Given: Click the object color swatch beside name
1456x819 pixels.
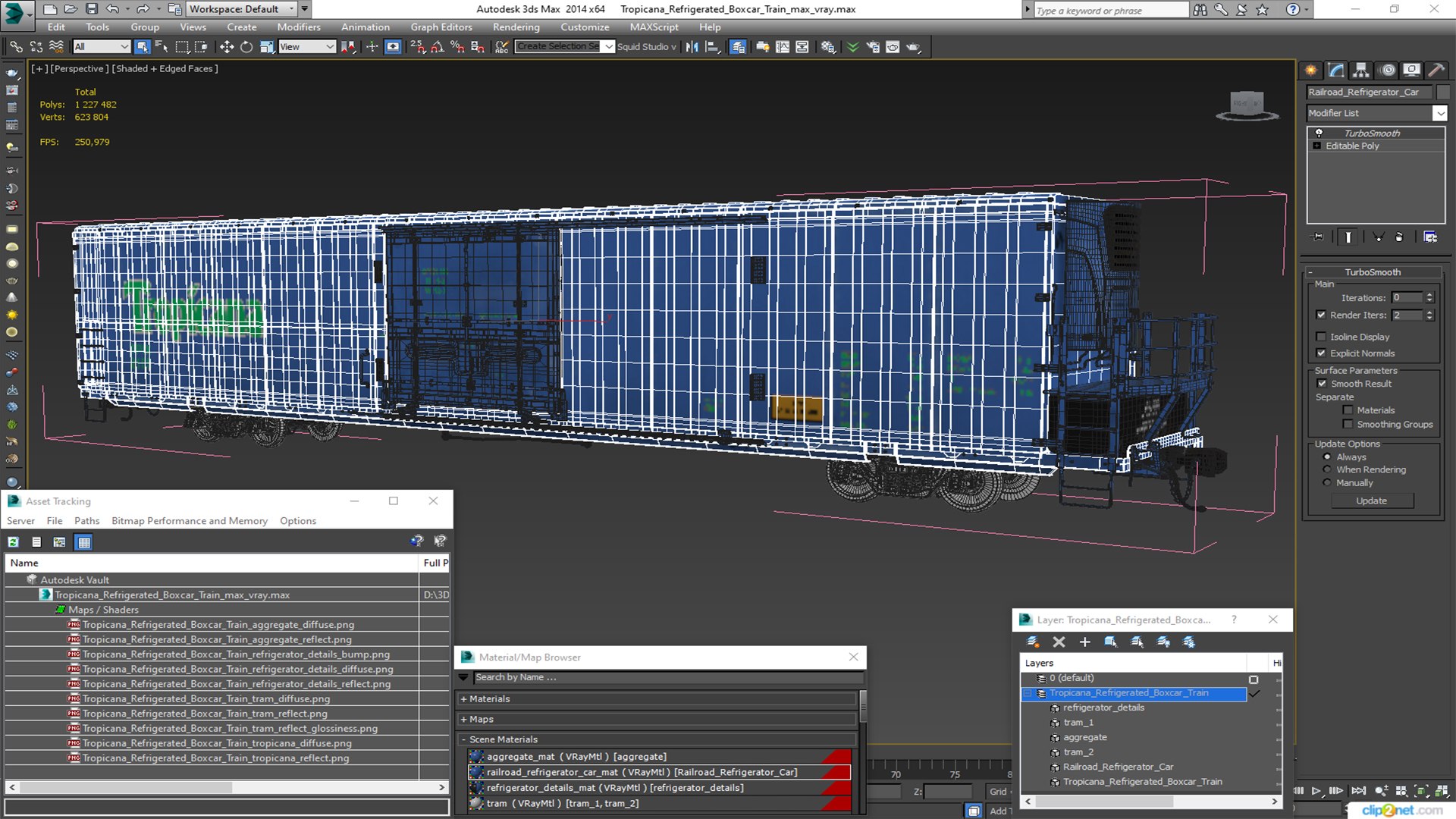Looking at the screenshot, I should click(x=1443, y=93).
